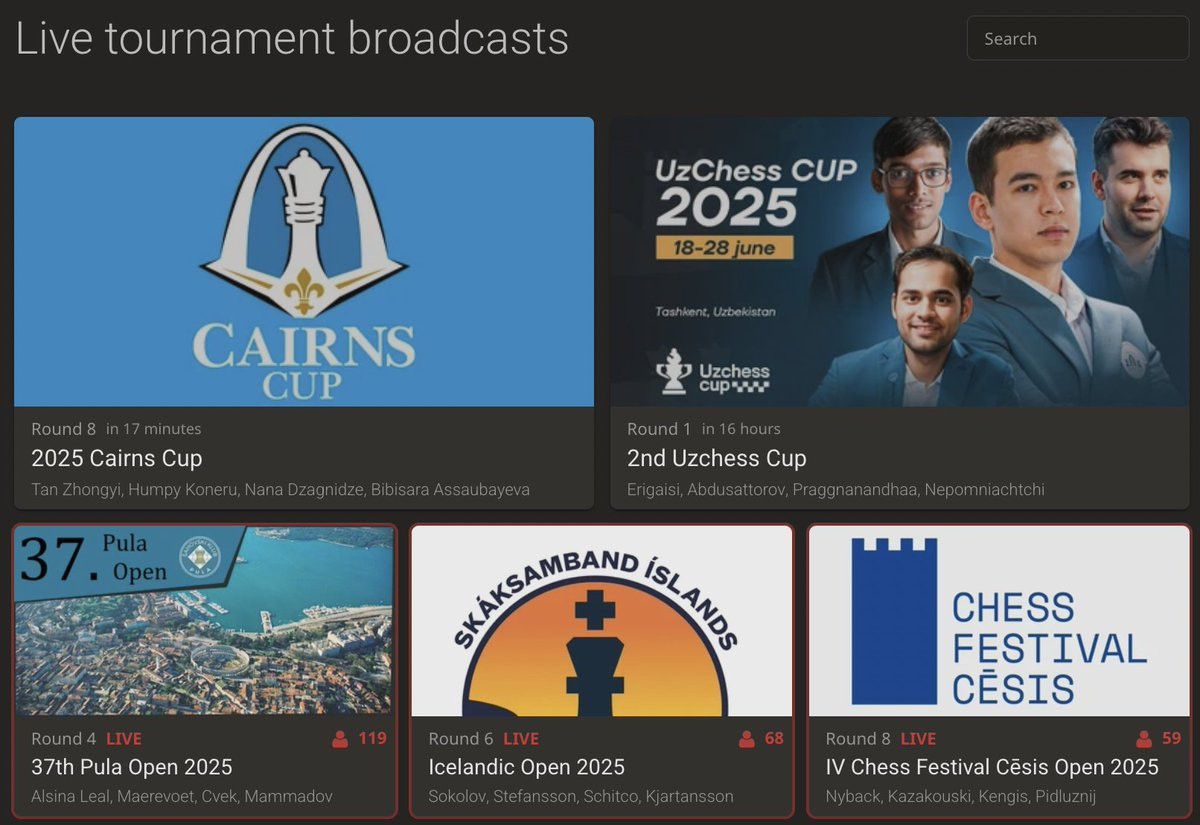Screen dimensions: 1200x825
Task: Open IV Chess Festival Cēsis Open 2025 title
Action: 992,767
